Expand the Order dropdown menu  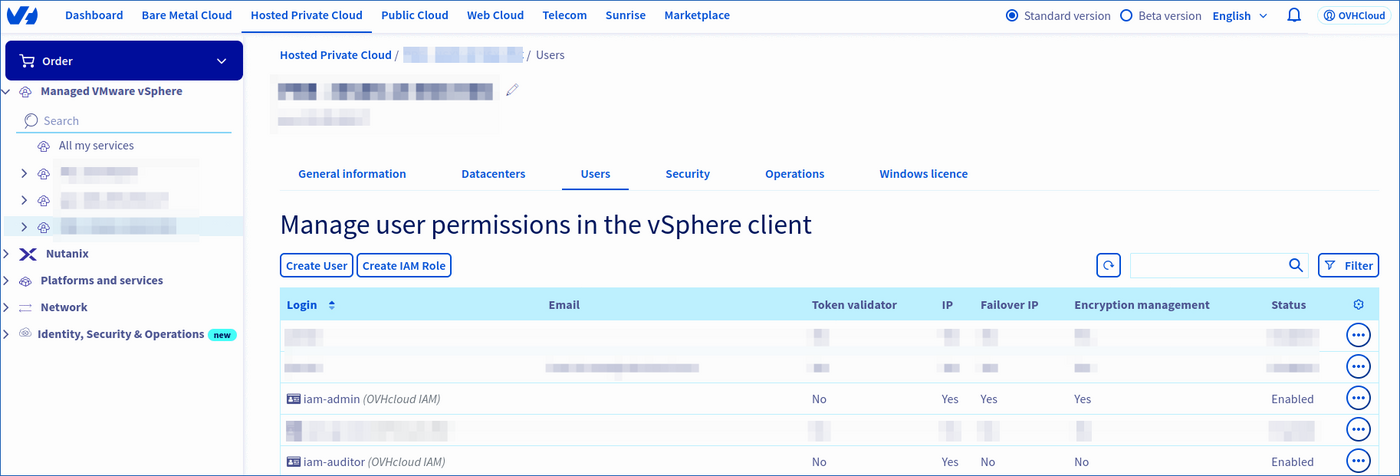click(222, 61)
